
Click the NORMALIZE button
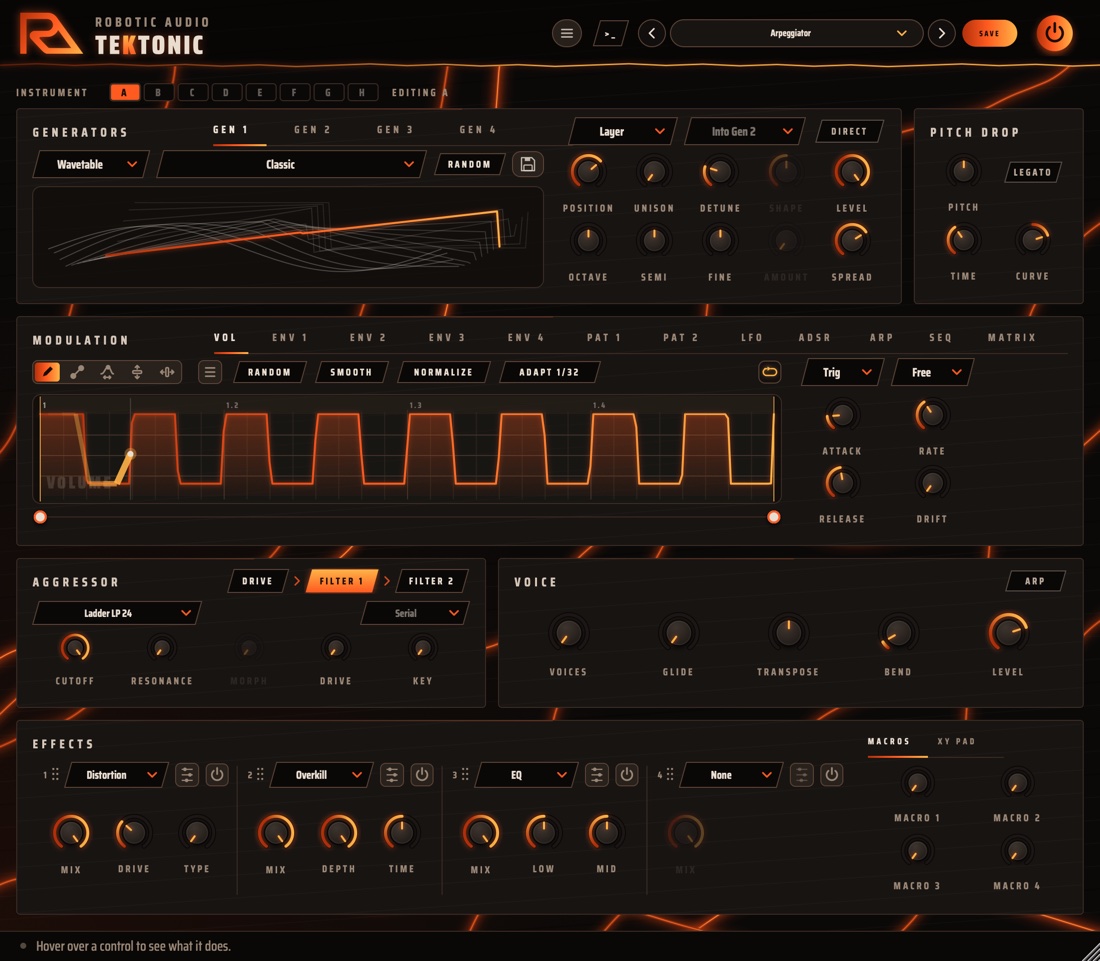(x=443, y=372)
